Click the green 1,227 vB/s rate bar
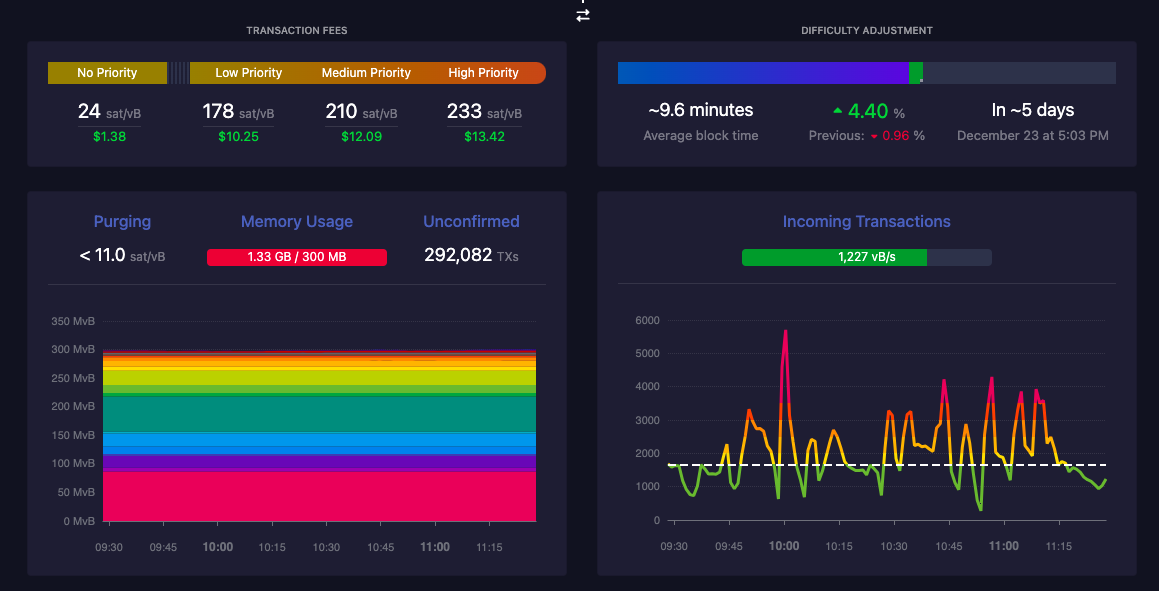The width and height of the screenshot is (1159, 591). (834, 256)
